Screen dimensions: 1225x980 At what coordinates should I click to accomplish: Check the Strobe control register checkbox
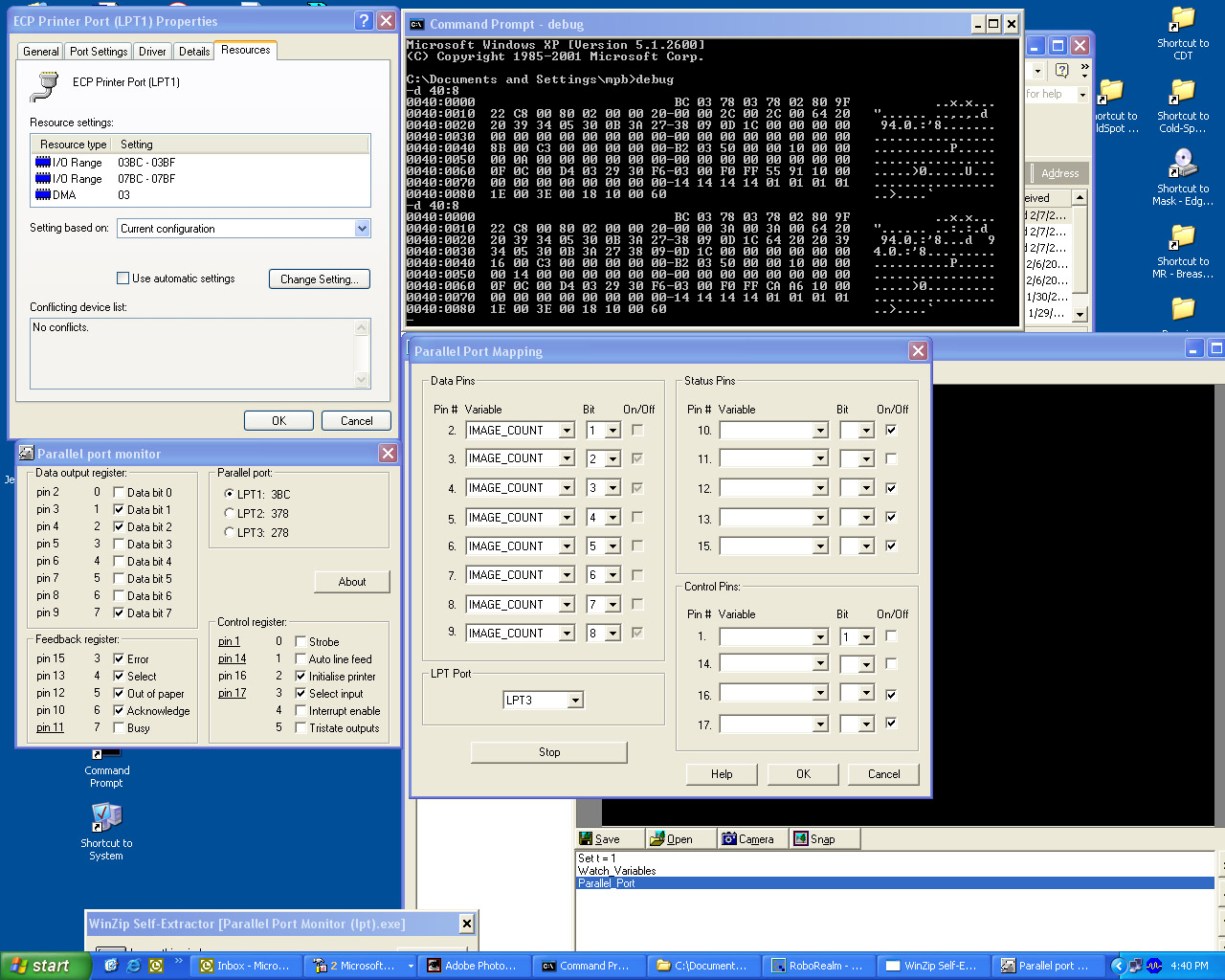coord(301,642)
